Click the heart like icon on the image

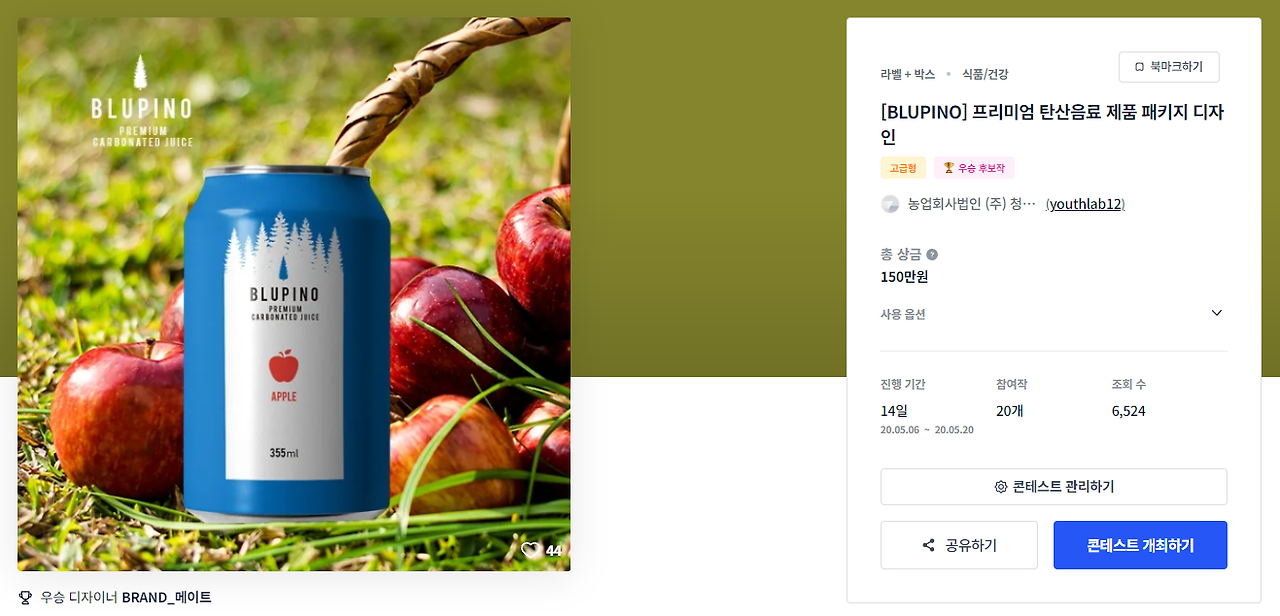[x=530, y=549]
